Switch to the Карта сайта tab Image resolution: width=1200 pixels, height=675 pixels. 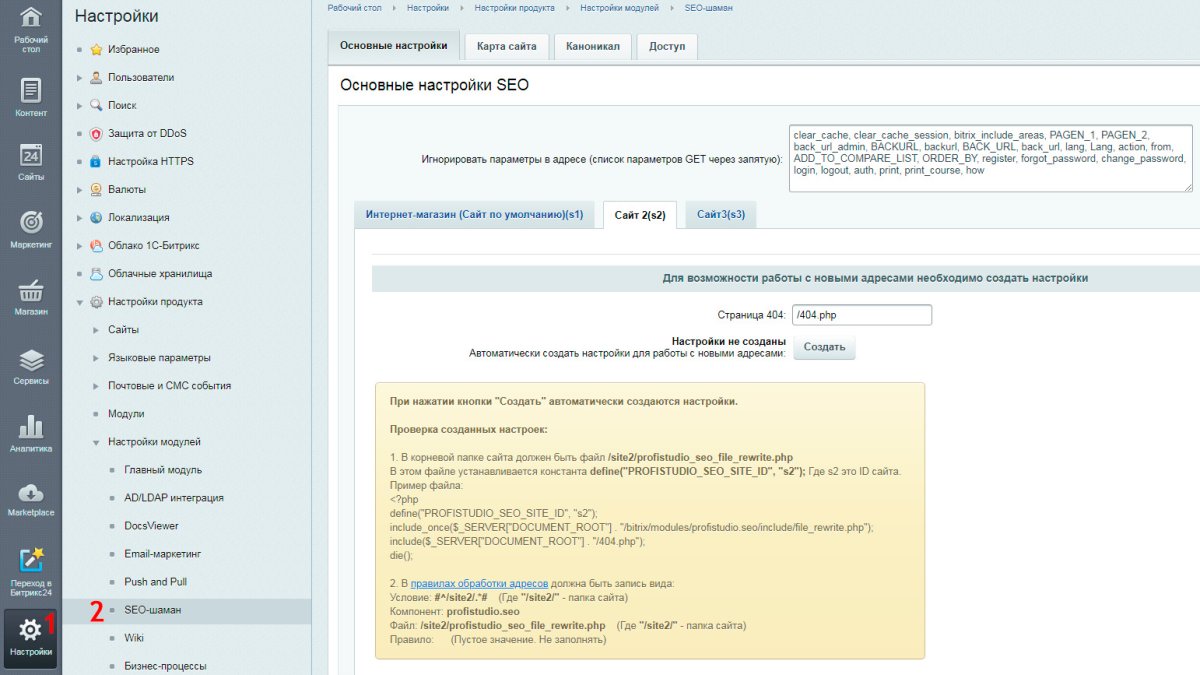(508, 46)
